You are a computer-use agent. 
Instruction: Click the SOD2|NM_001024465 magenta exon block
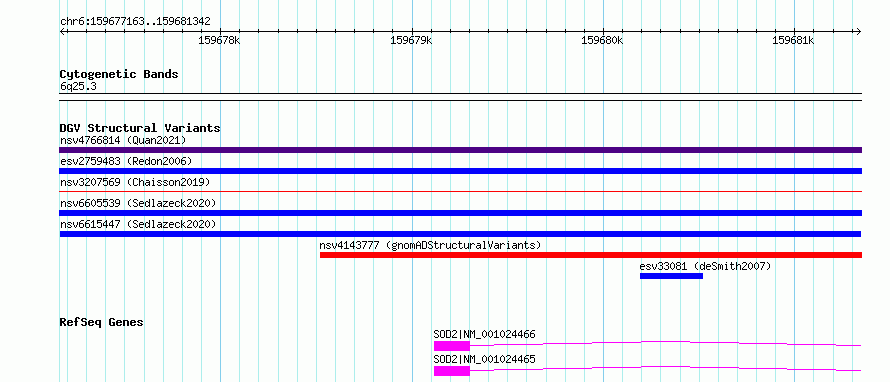click(x=452, y=371)
